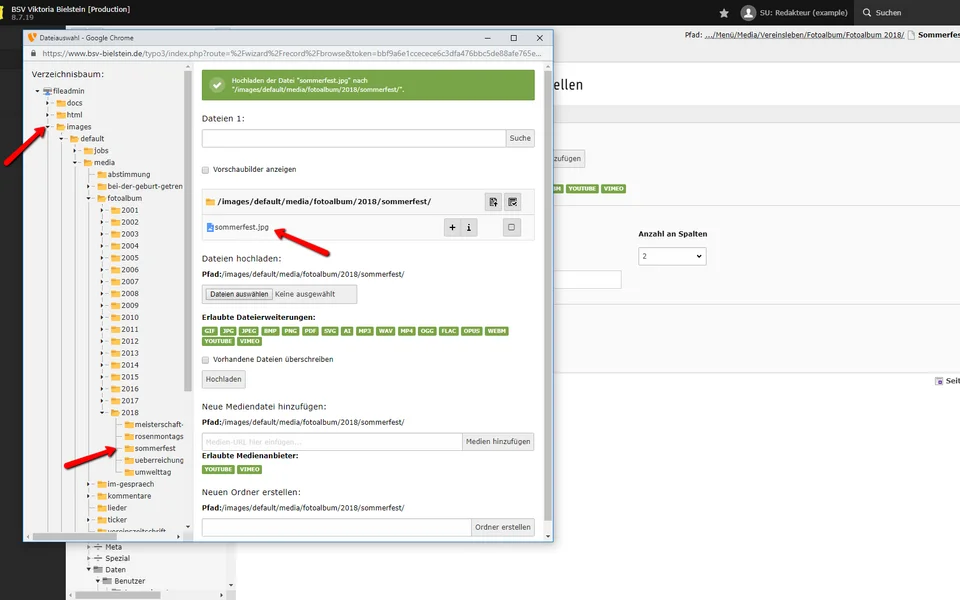The height and width of the screenshot is (600, 960).
Task: Click the Medien-URL input field
Action: (332, 442)
